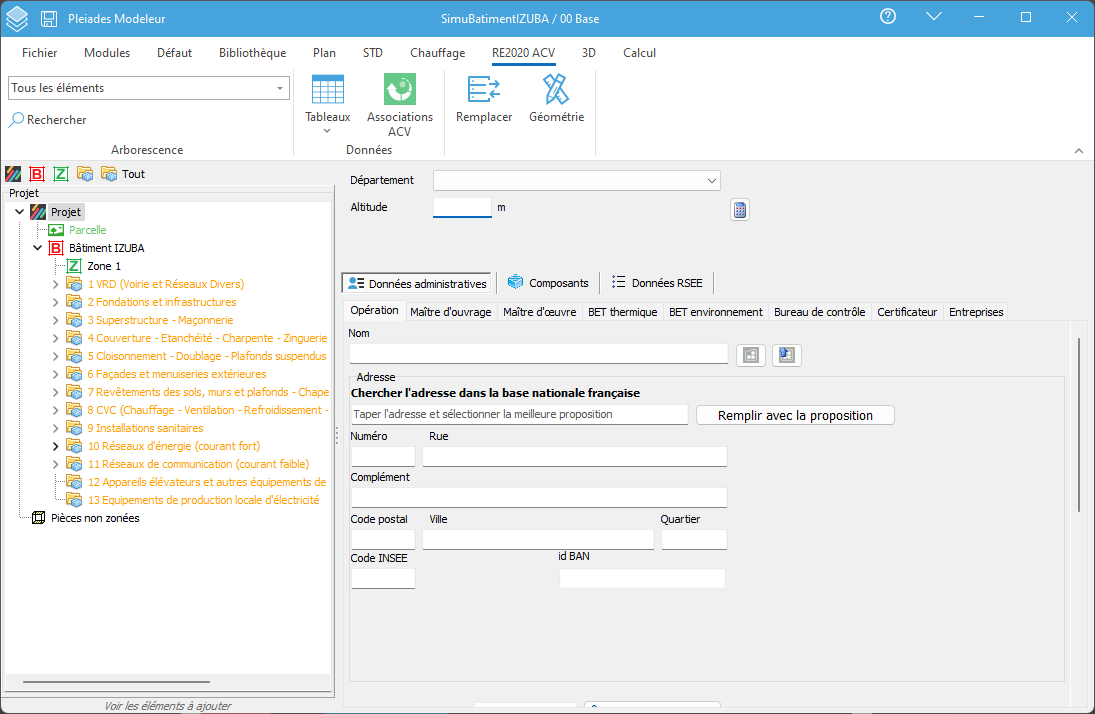Open the Composants section button
Image resolution: width=1095 pixels, height=714 pixels.
click(x=548, y=283)
